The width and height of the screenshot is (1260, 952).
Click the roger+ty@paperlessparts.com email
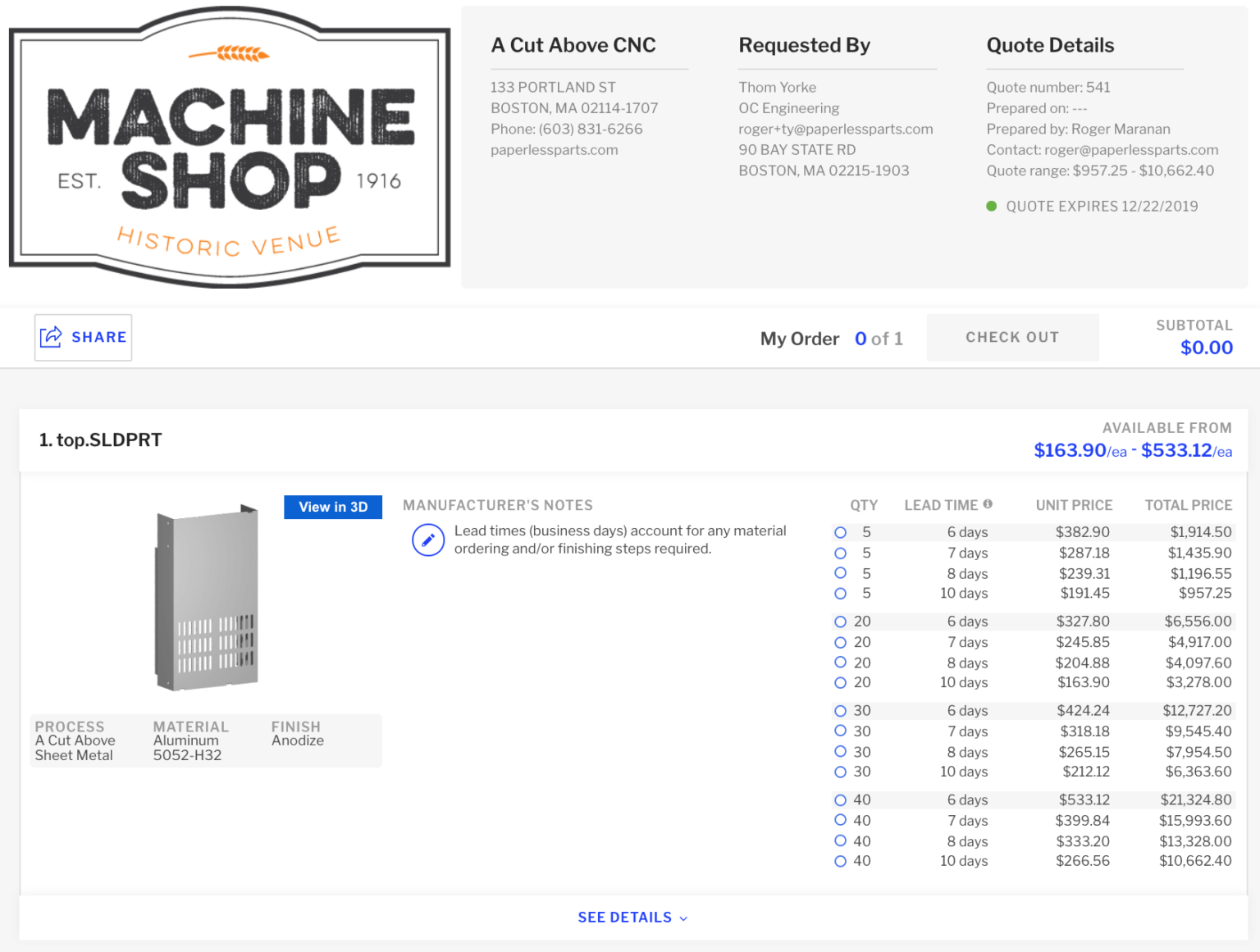(836, 128)
